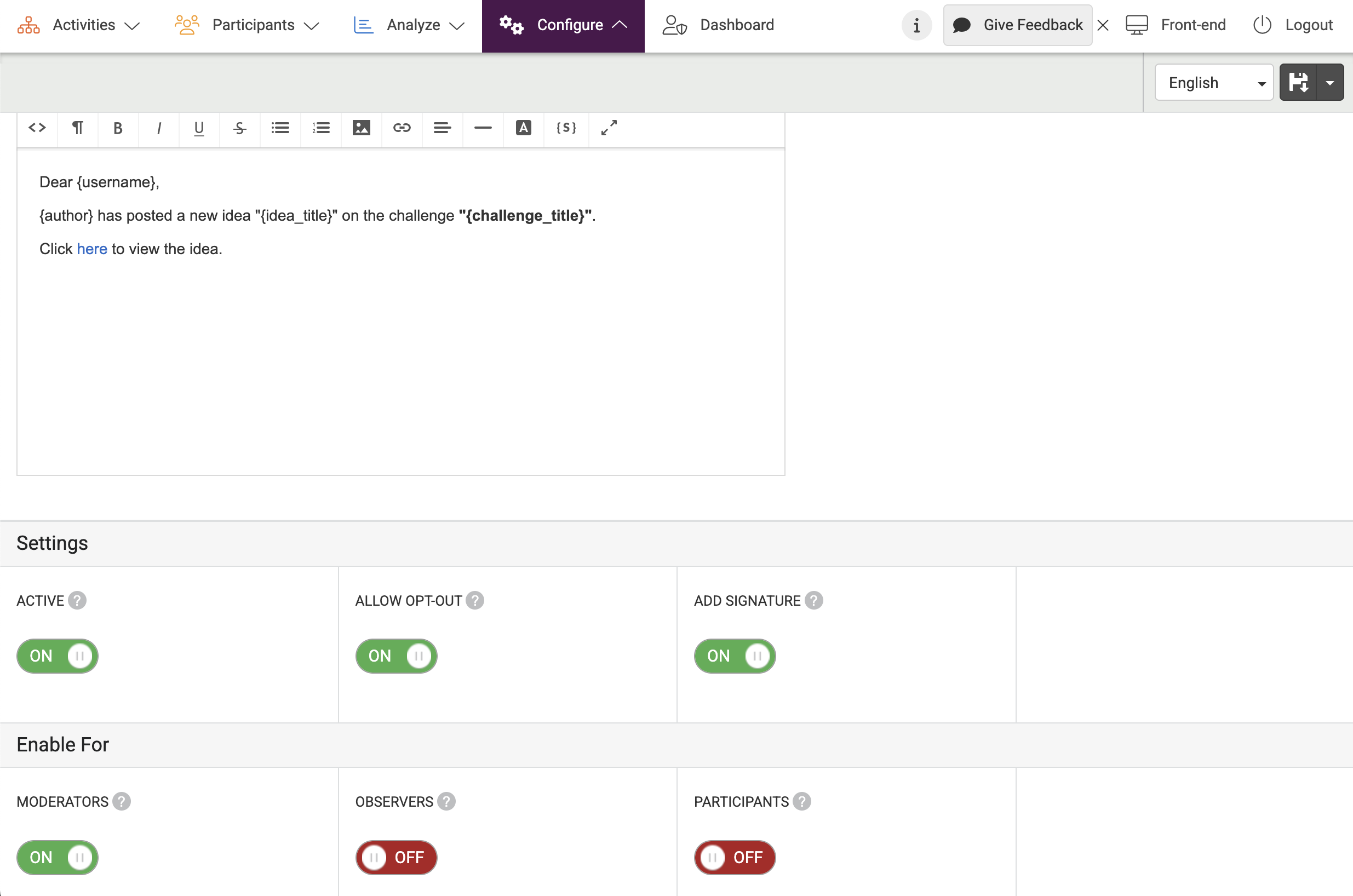This screenshot has height=896, width=1353.
Task: Disable the Add Signature switch
Action: point(735,656)
